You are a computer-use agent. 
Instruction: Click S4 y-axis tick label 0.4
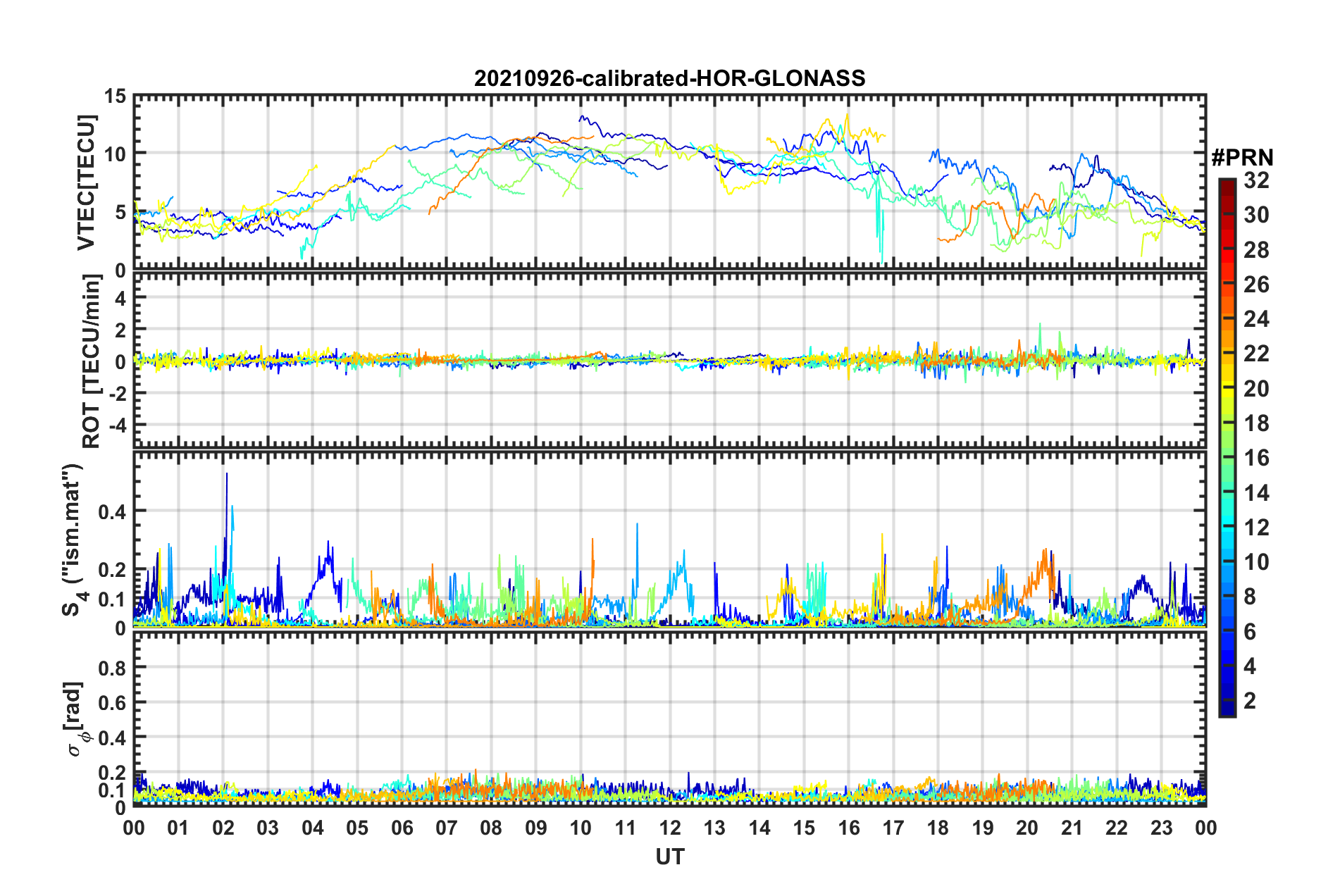(x=113, y=511)
